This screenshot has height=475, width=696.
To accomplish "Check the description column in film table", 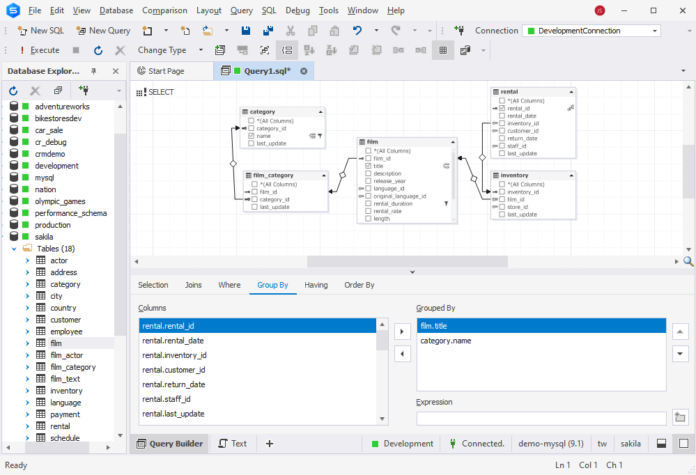I will pyautogui.click(x=368, y=173).
